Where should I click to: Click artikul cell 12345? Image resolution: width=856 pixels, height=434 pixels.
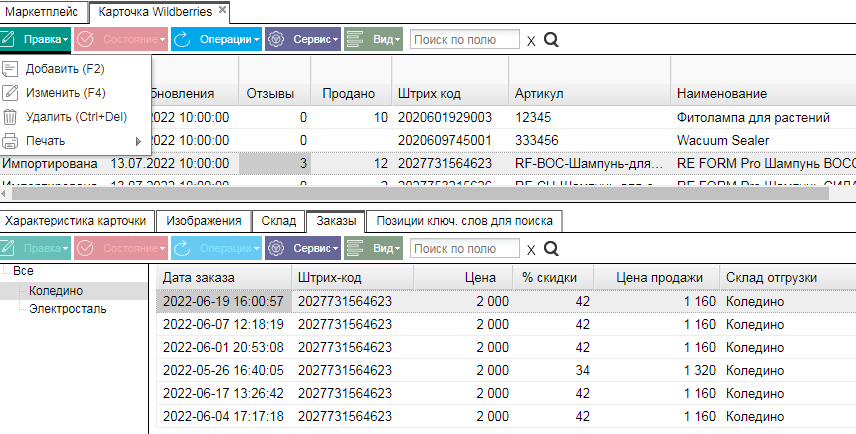[533, 117]
